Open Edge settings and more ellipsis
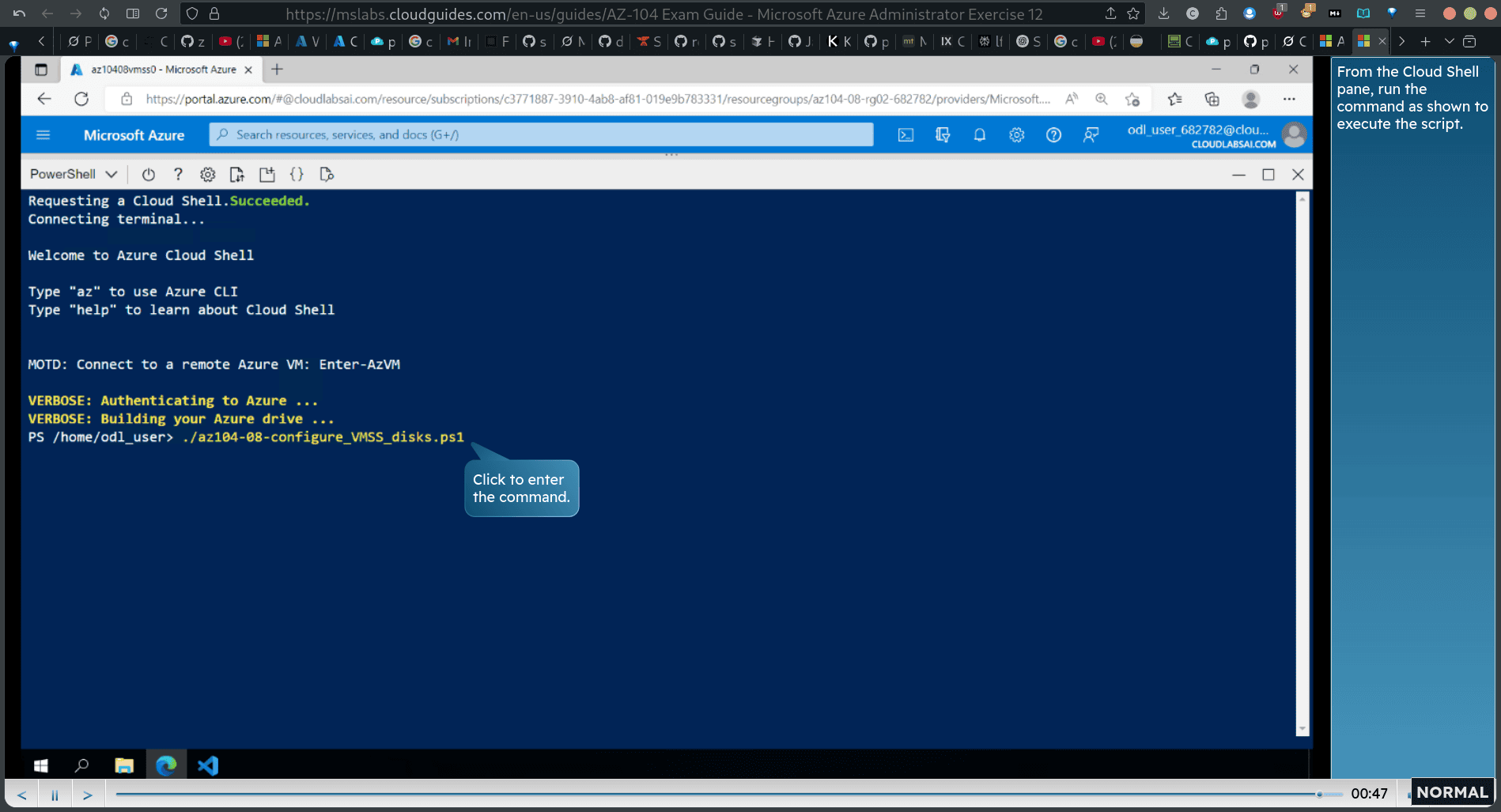Screen dimensions: 1501x812 [x=1289, y=99]
